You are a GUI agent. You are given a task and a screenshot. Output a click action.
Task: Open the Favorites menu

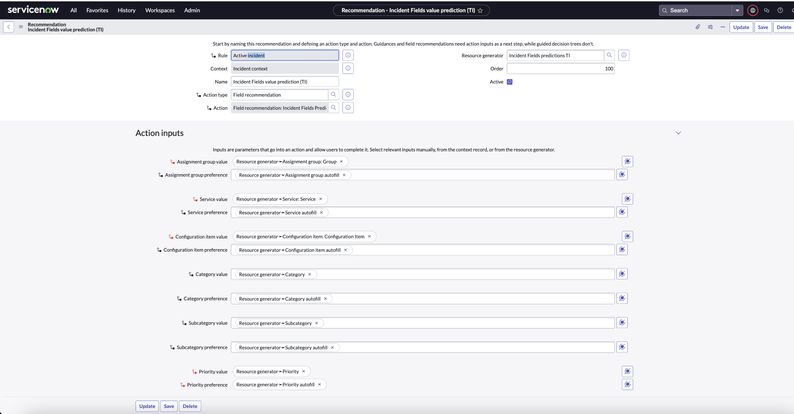97,10
